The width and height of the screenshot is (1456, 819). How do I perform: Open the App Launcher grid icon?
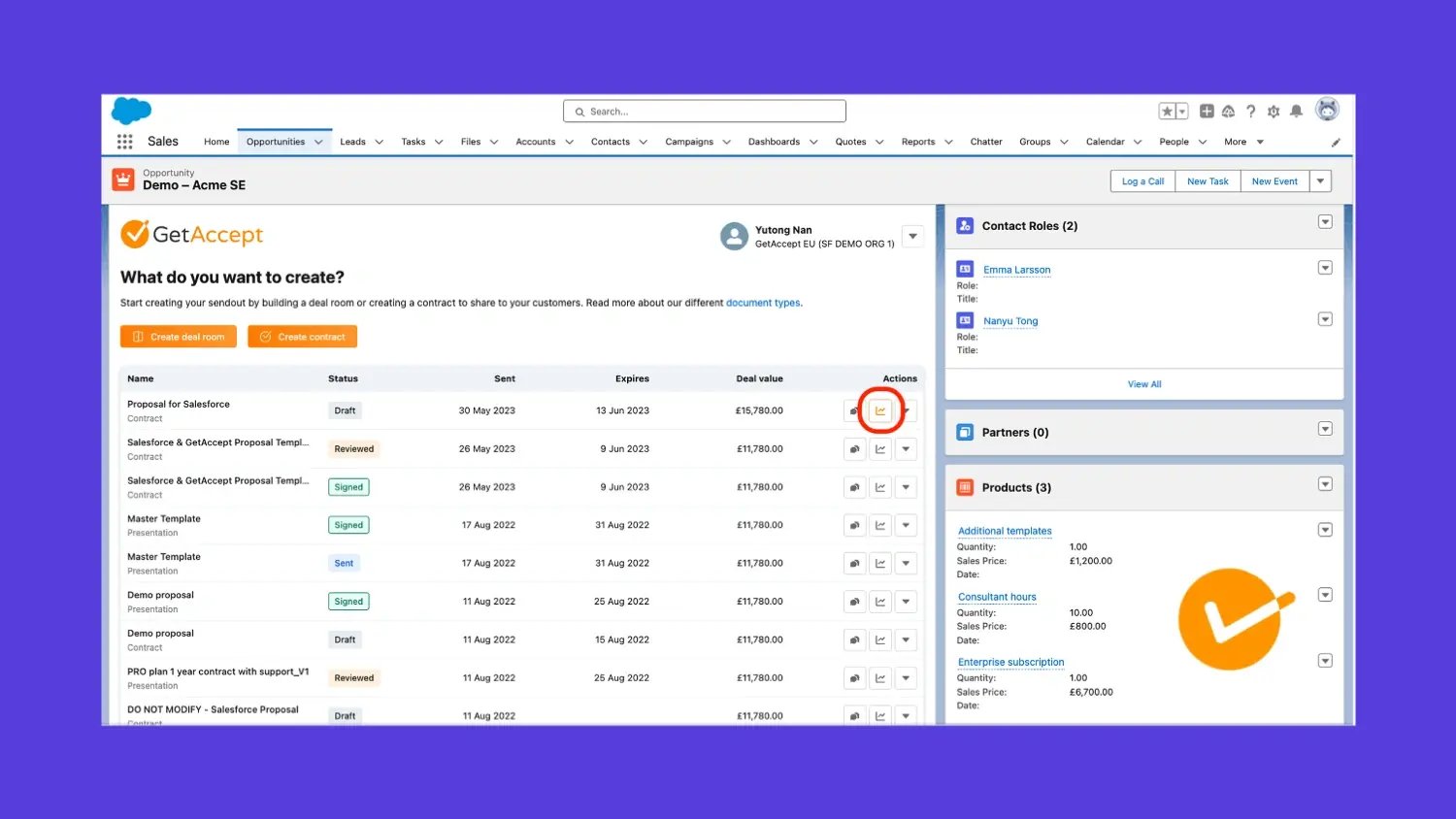click(125, 142)
